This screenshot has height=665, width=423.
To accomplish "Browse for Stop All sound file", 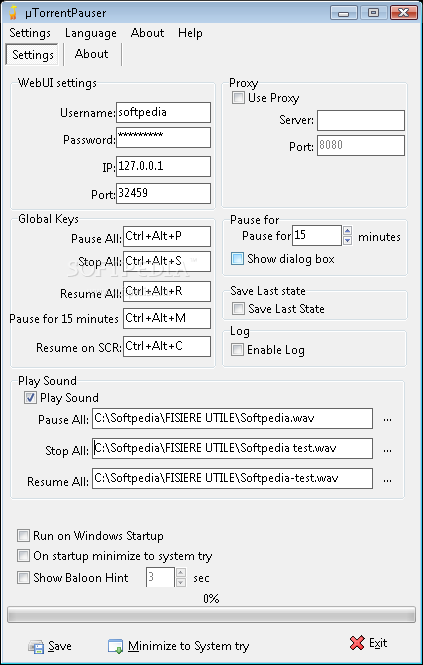I will [387, 450].
